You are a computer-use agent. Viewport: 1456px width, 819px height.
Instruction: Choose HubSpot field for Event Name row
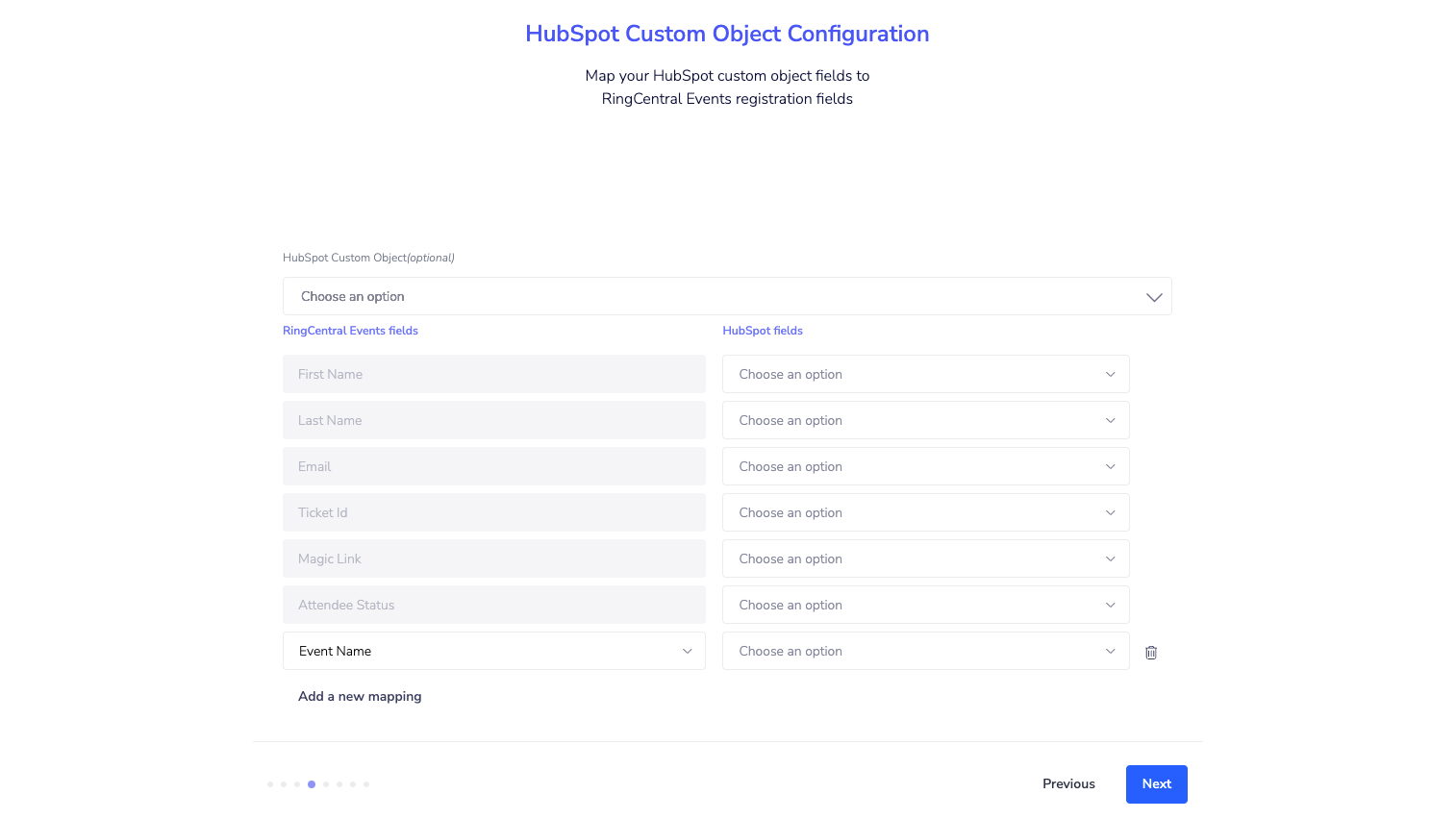[x=925, y=651]
